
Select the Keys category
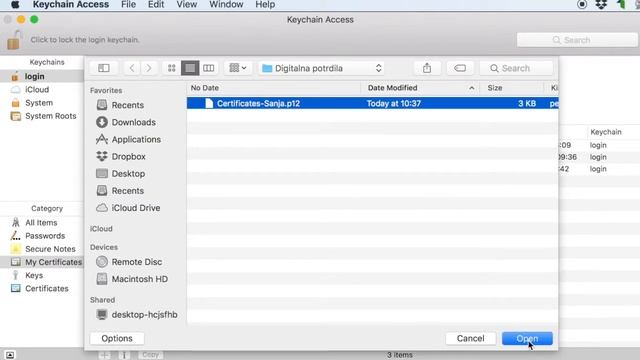[34, 275]
